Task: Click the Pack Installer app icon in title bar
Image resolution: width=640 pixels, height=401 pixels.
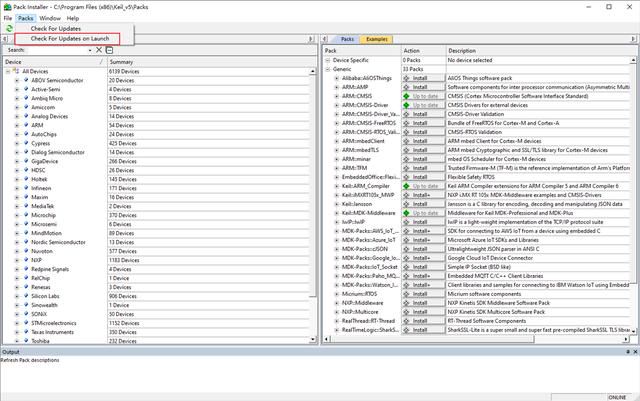Action: tap(7, 7)
